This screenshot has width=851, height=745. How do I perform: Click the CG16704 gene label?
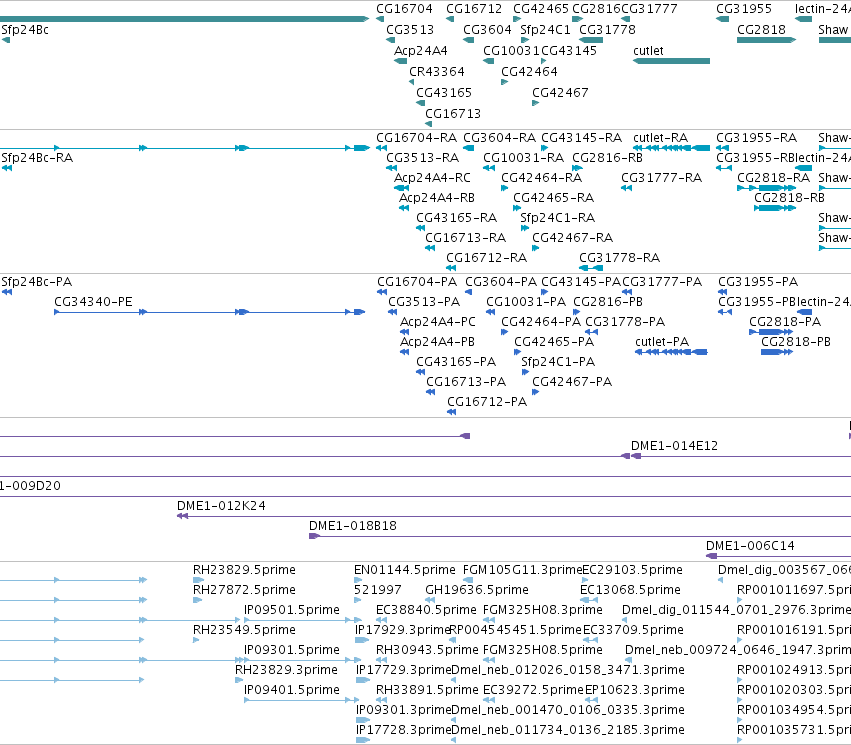404,9
